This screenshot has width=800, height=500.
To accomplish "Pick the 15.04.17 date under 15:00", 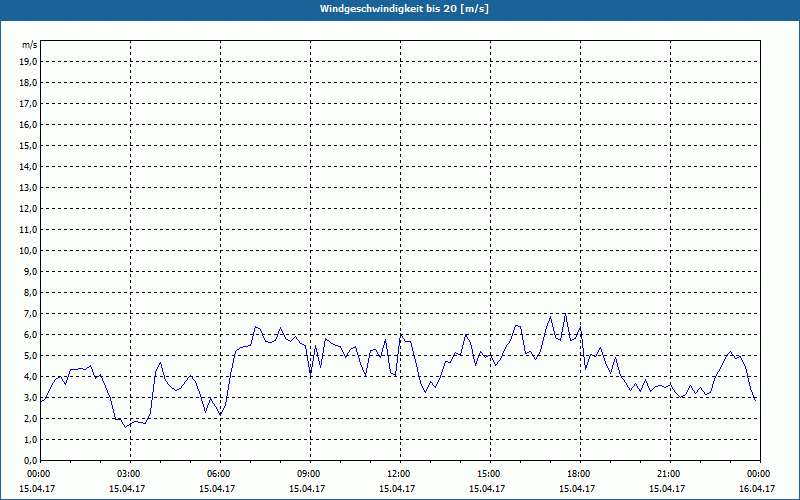I will tap(487, 488).
